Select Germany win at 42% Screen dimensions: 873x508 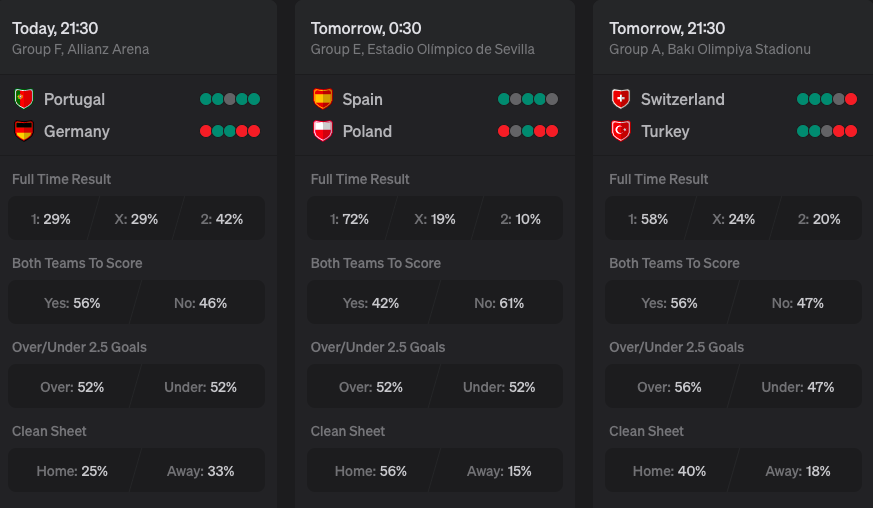coord(222,219)
